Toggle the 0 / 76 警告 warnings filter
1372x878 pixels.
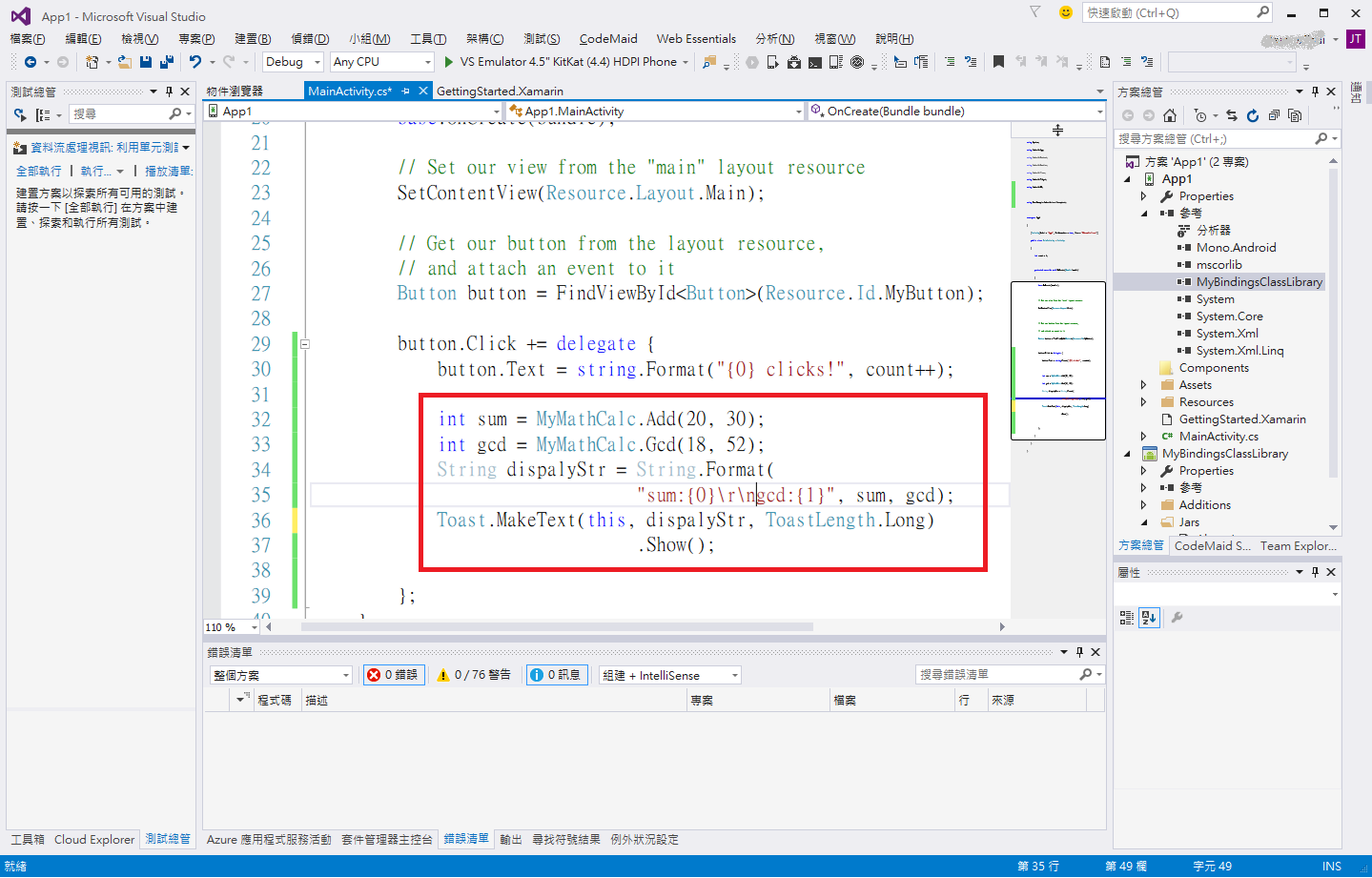point(474,675)
